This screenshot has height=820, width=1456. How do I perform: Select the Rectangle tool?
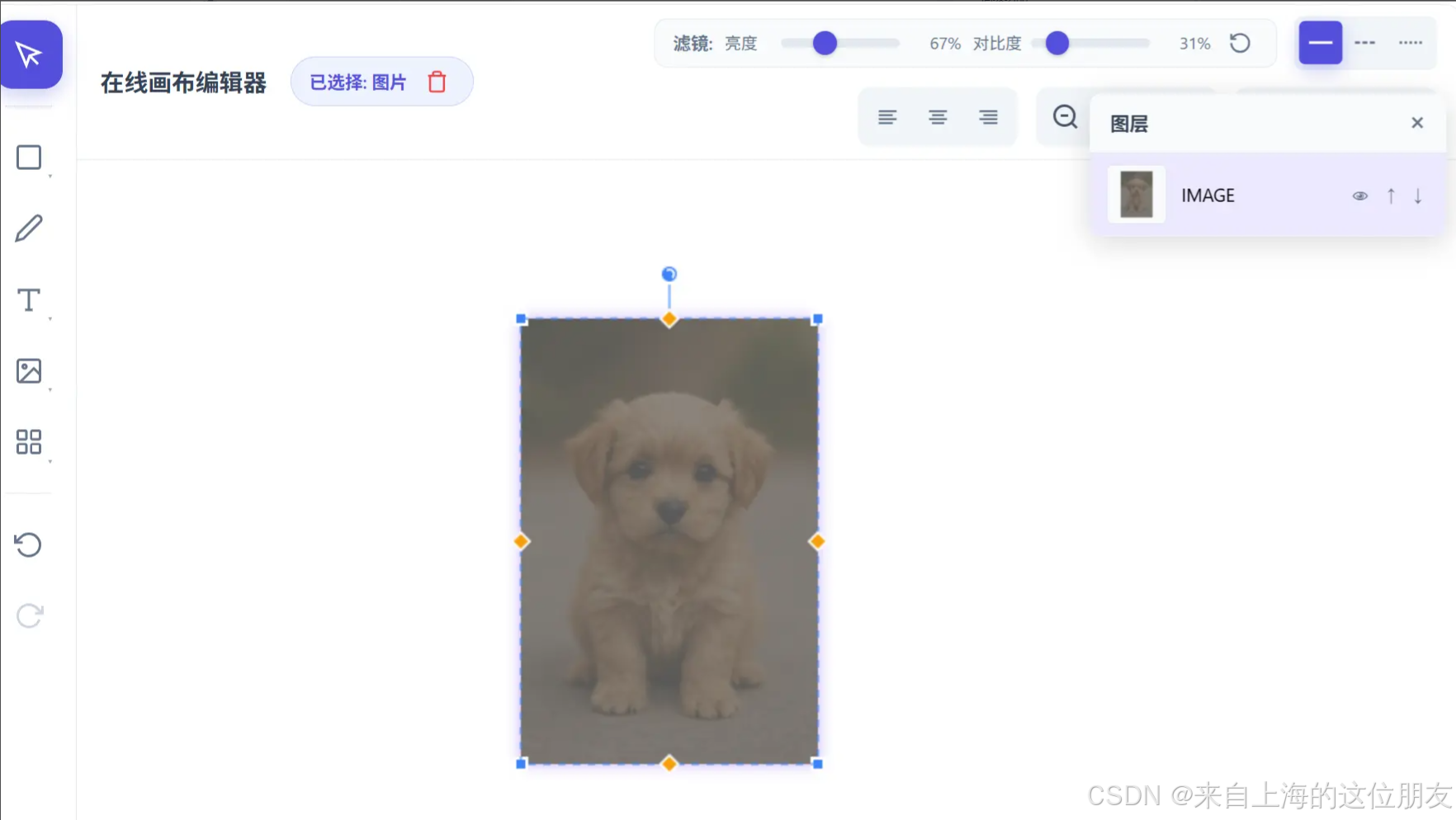point(30,157)
